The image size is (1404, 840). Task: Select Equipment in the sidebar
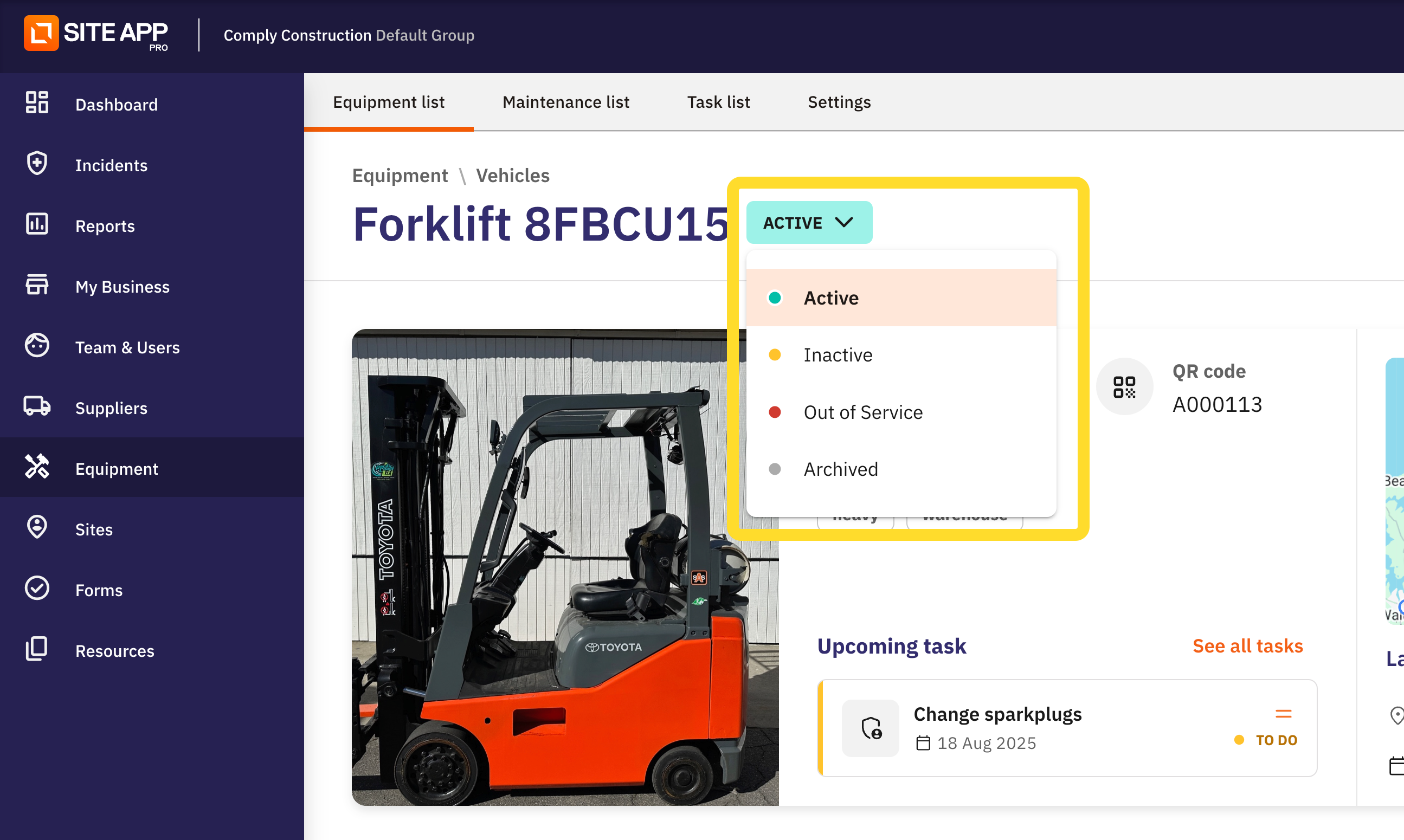coord(152,468)
